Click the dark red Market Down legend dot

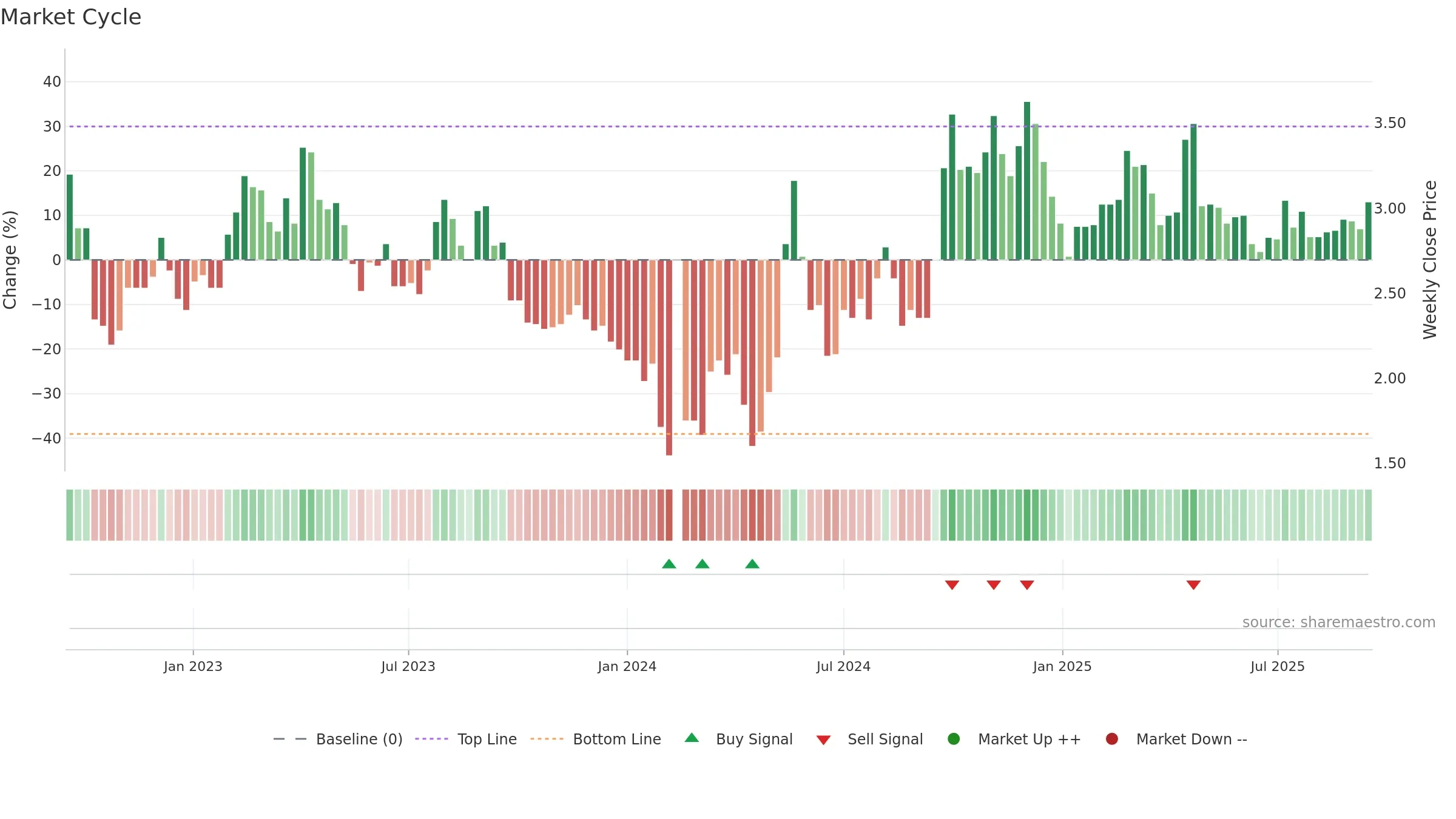click(1112, 739)
